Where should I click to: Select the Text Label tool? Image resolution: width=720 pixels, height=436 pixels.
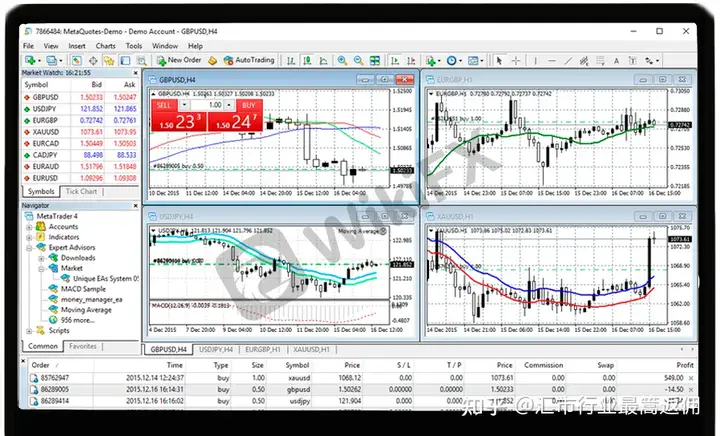(x=632, y=61)
